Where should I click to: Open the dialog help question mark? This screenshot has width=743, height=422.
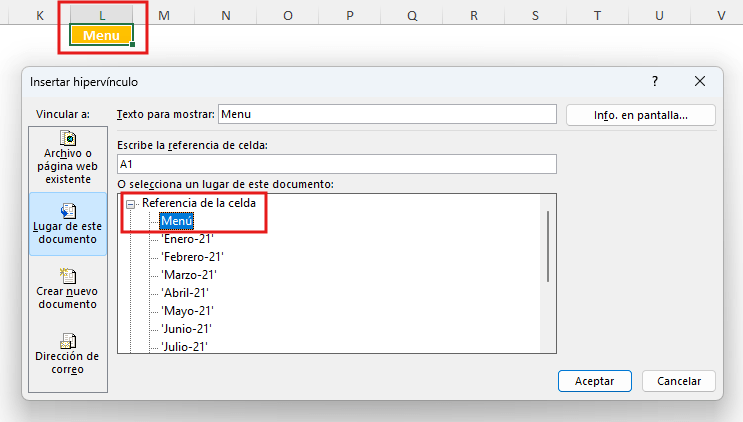[655, 81]
